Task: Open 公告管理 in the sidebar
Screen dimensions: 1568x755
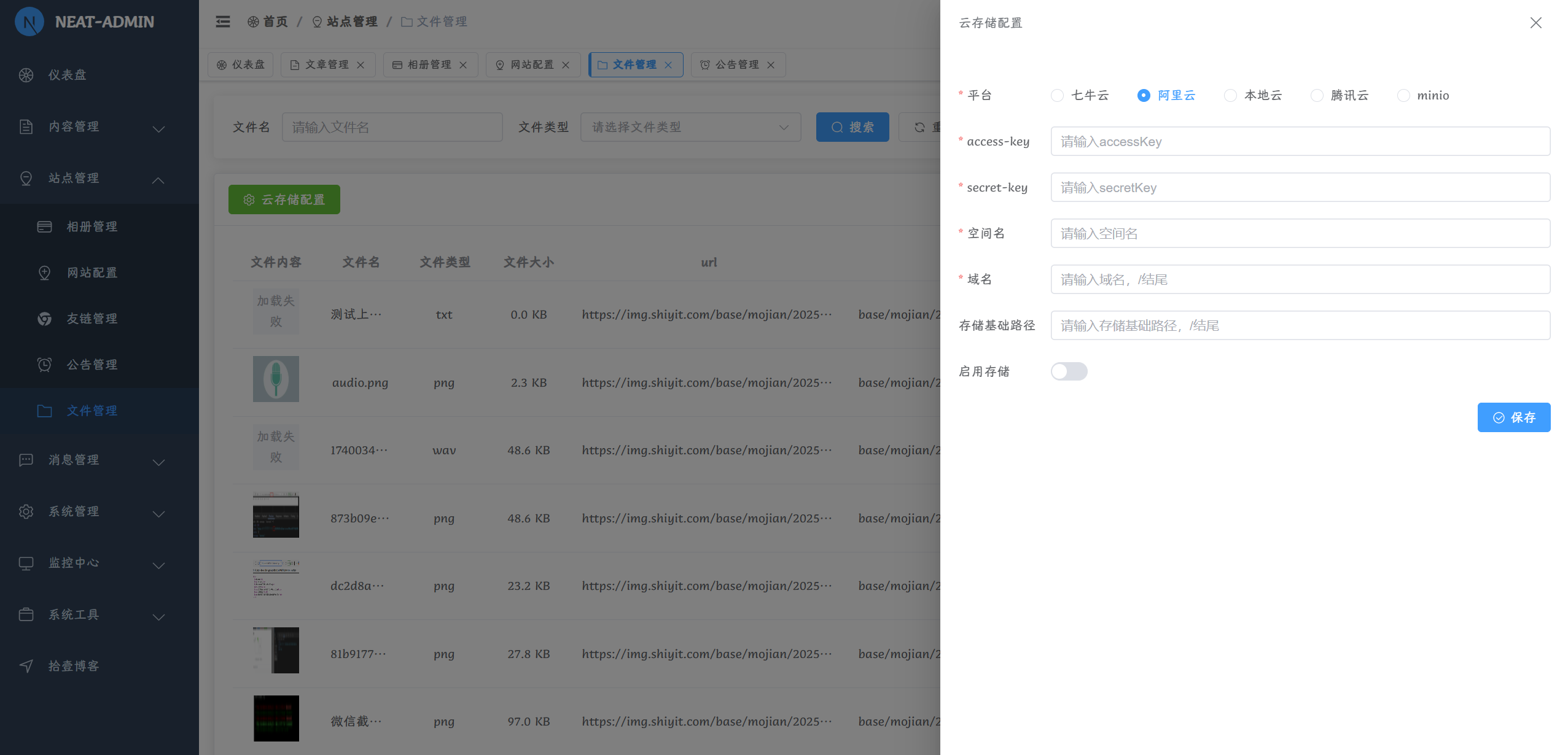Action: click(92, 365)
